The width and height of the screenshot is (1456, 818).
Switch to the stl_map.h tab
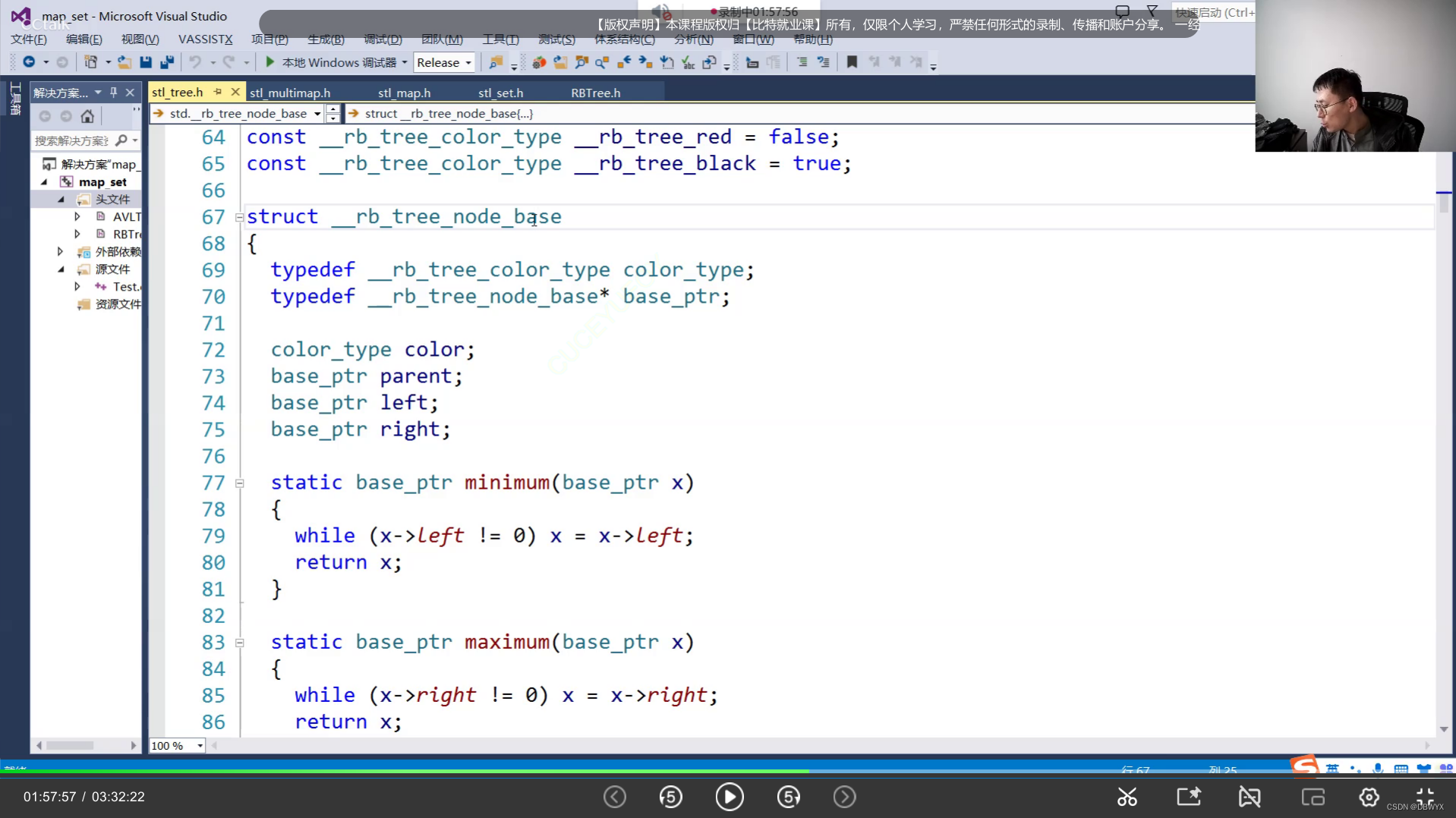(x=403, y=92)
